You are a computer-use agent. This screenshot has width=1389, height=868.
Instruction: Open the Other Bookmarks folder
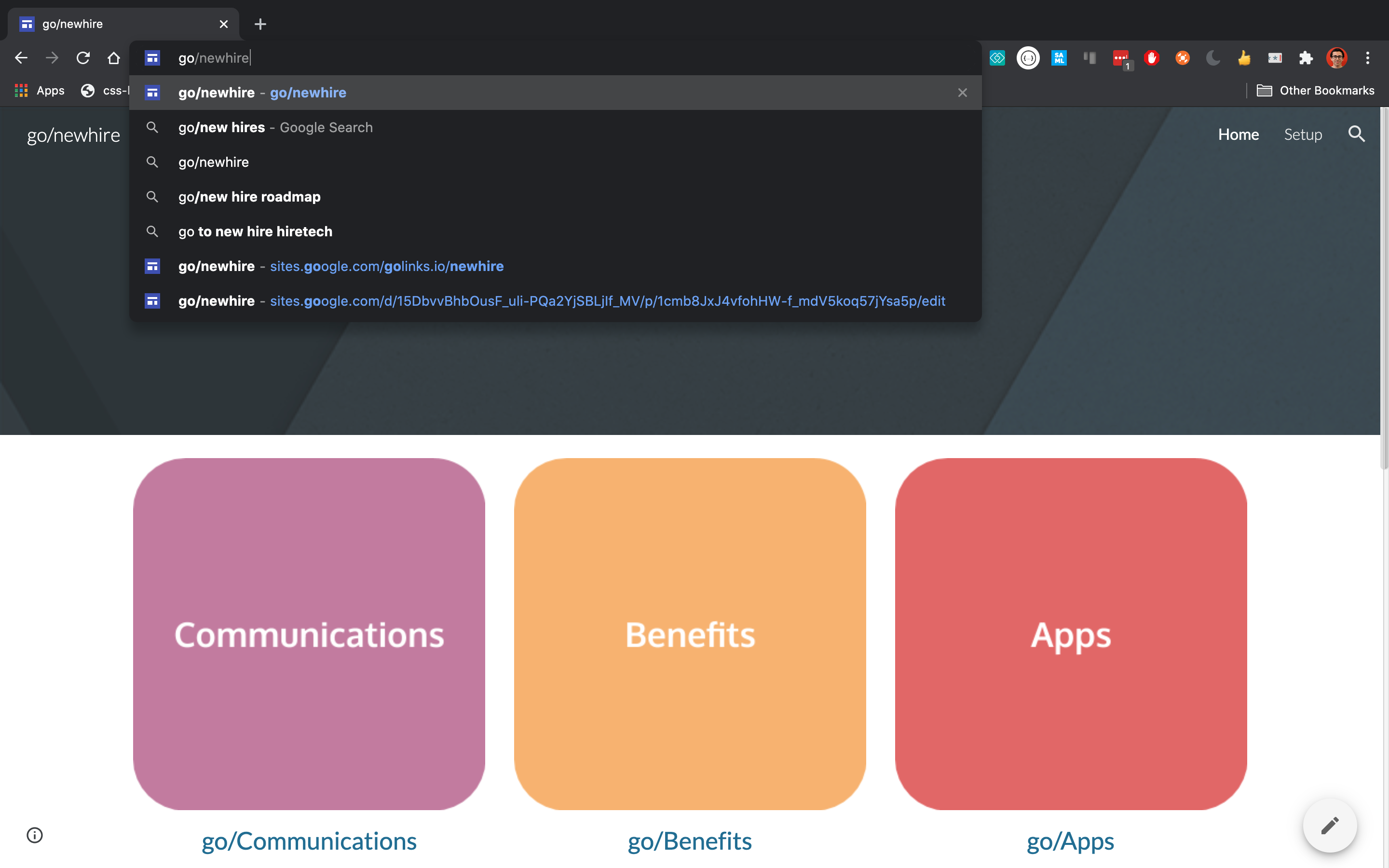1316,91
